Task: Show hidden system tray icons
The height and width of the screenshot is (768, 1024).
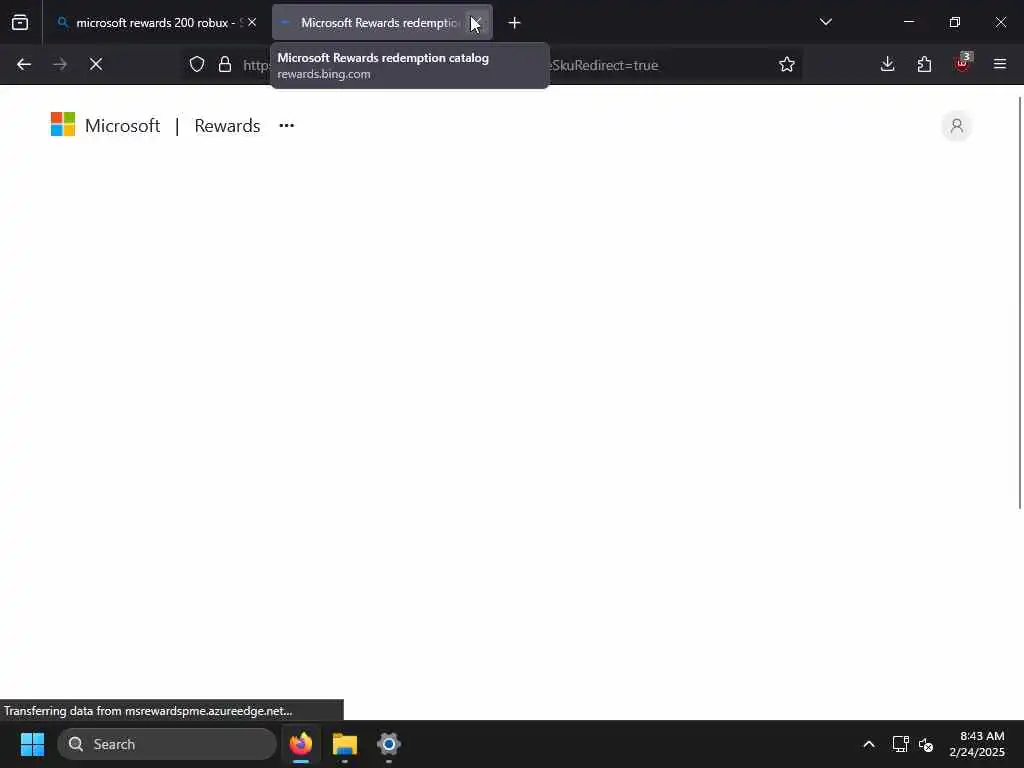Action: [869, 744]
